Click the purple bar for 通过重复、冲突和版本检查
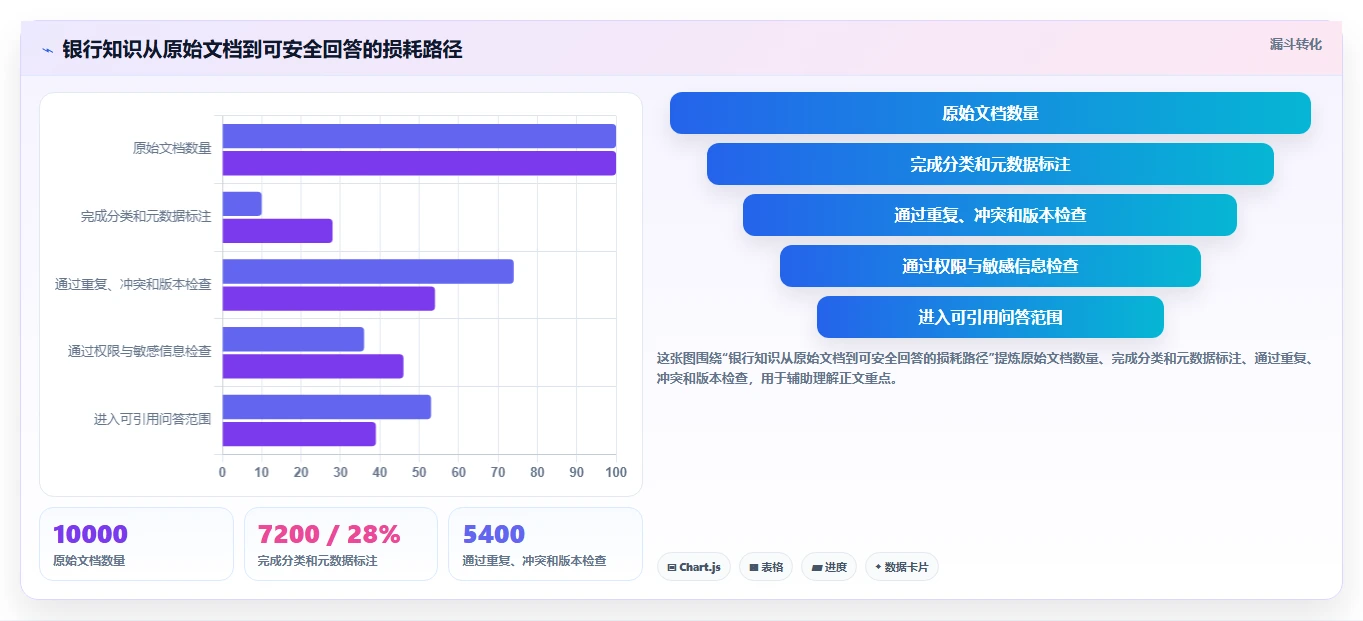This screenshot has height=621, width=1363. [328, 298]
